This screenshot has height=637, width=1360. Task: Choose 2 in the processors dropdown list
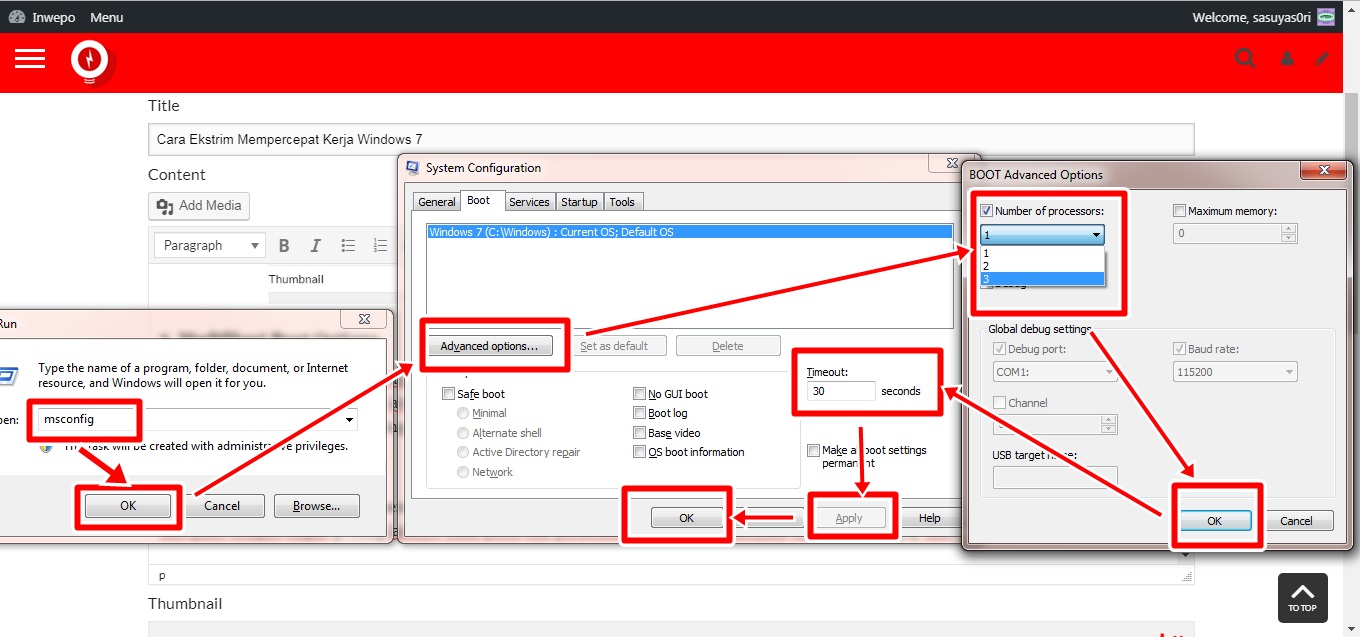click(1042, 266)
